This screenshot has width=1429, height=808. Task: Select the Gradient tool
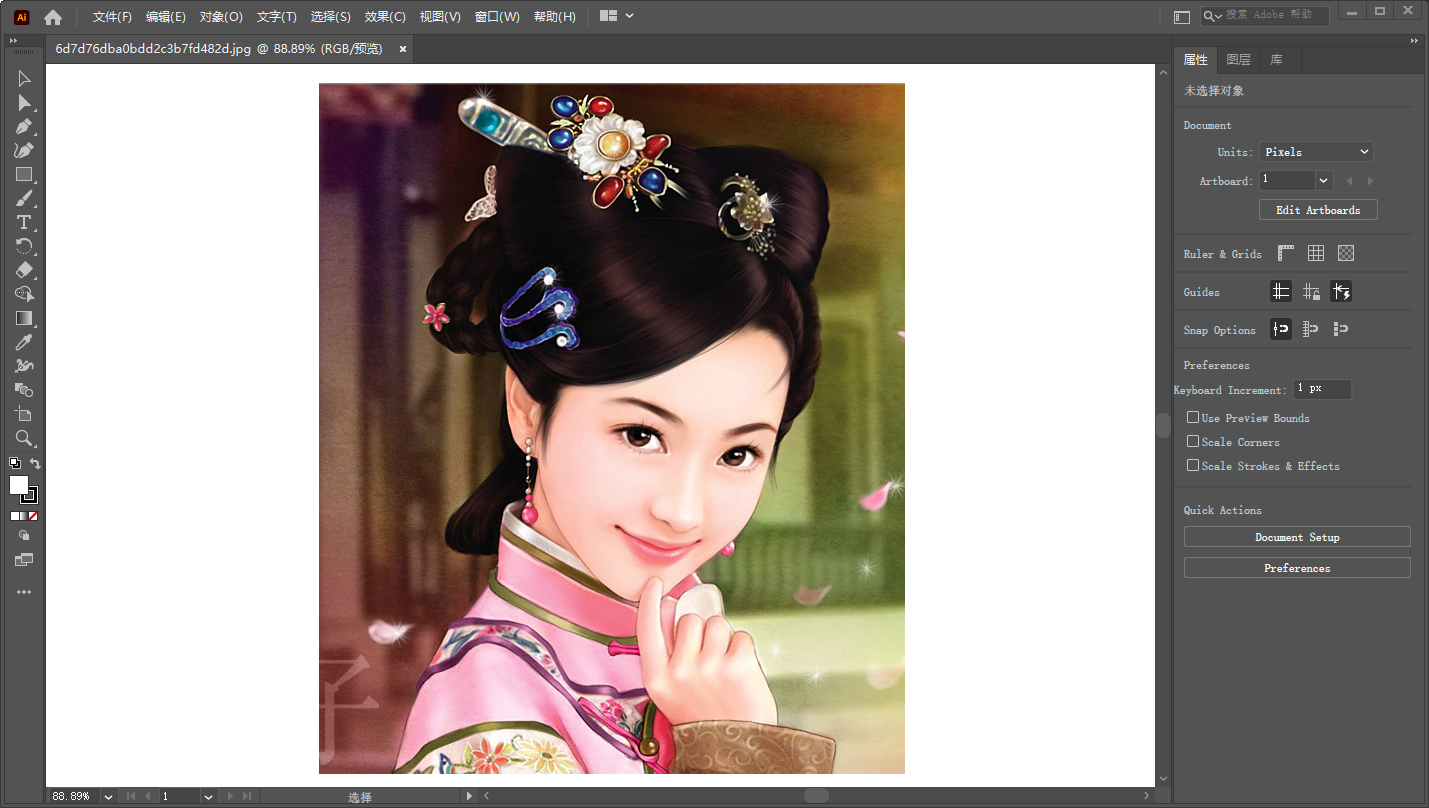pos(24,318)
